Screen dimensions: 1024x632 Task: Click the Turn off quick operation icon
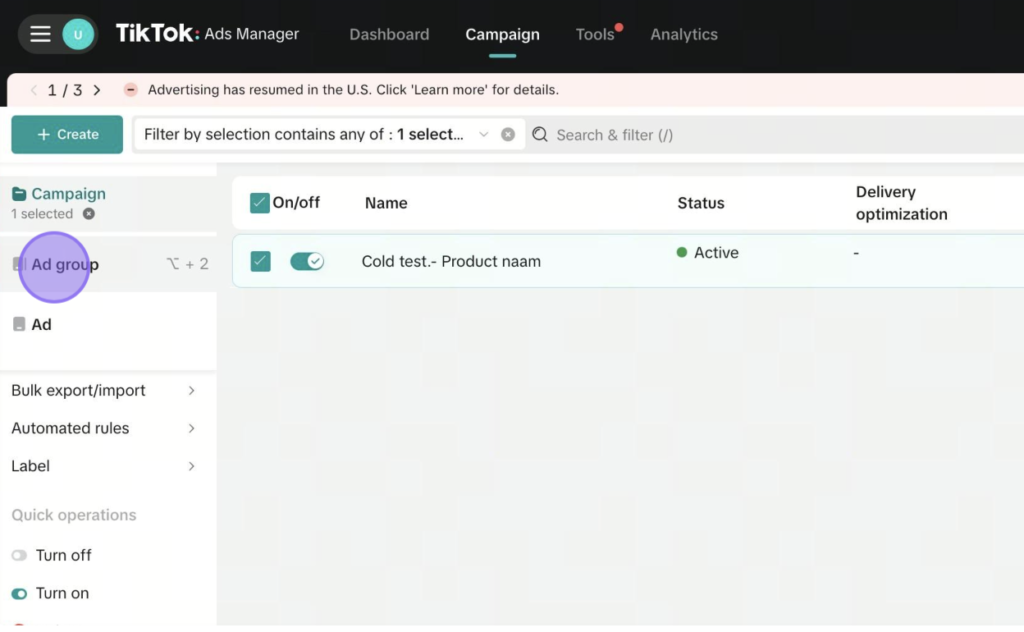pos(19,556)
